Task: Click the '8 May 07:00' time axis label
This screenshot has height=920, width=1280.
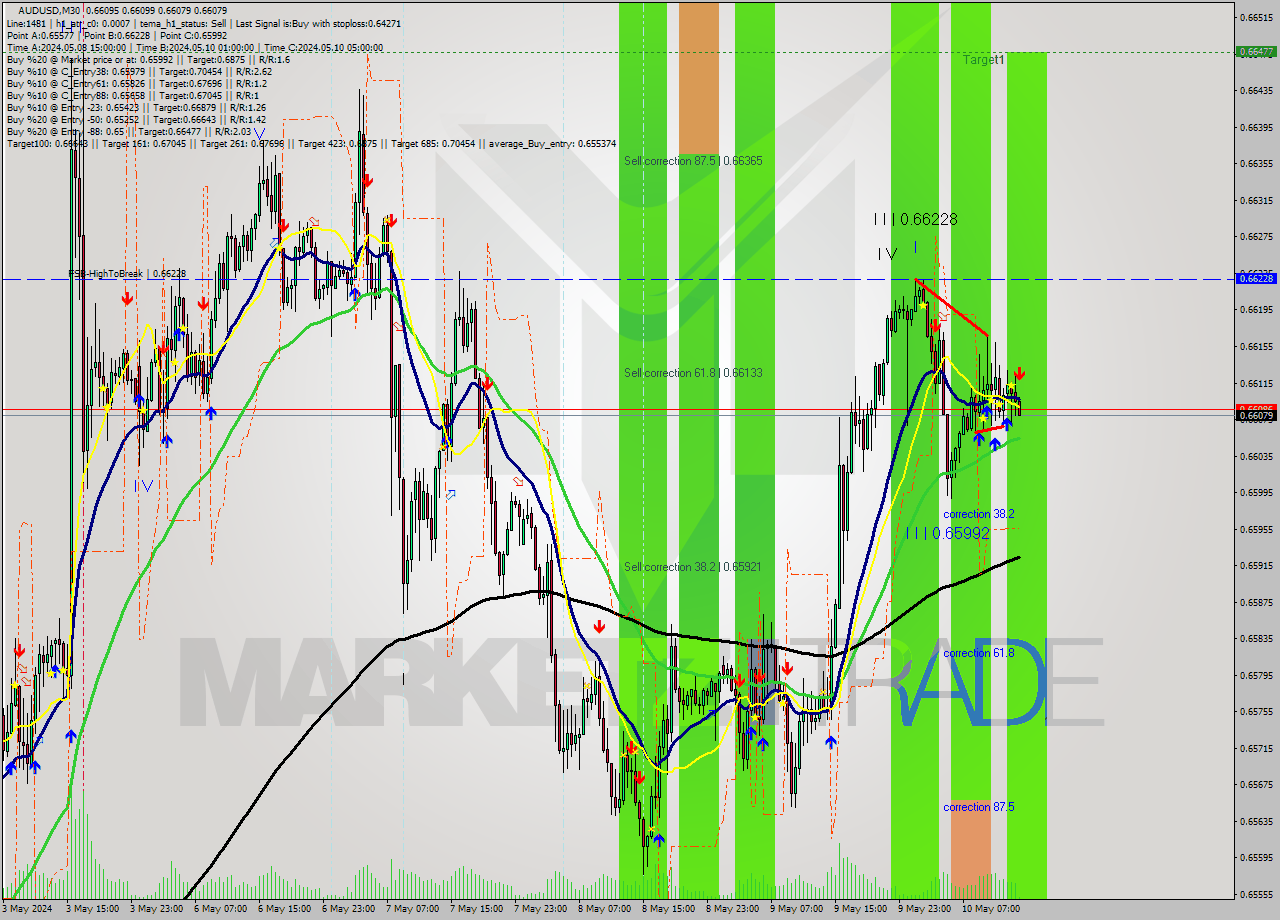Action: tap(604, 908)
